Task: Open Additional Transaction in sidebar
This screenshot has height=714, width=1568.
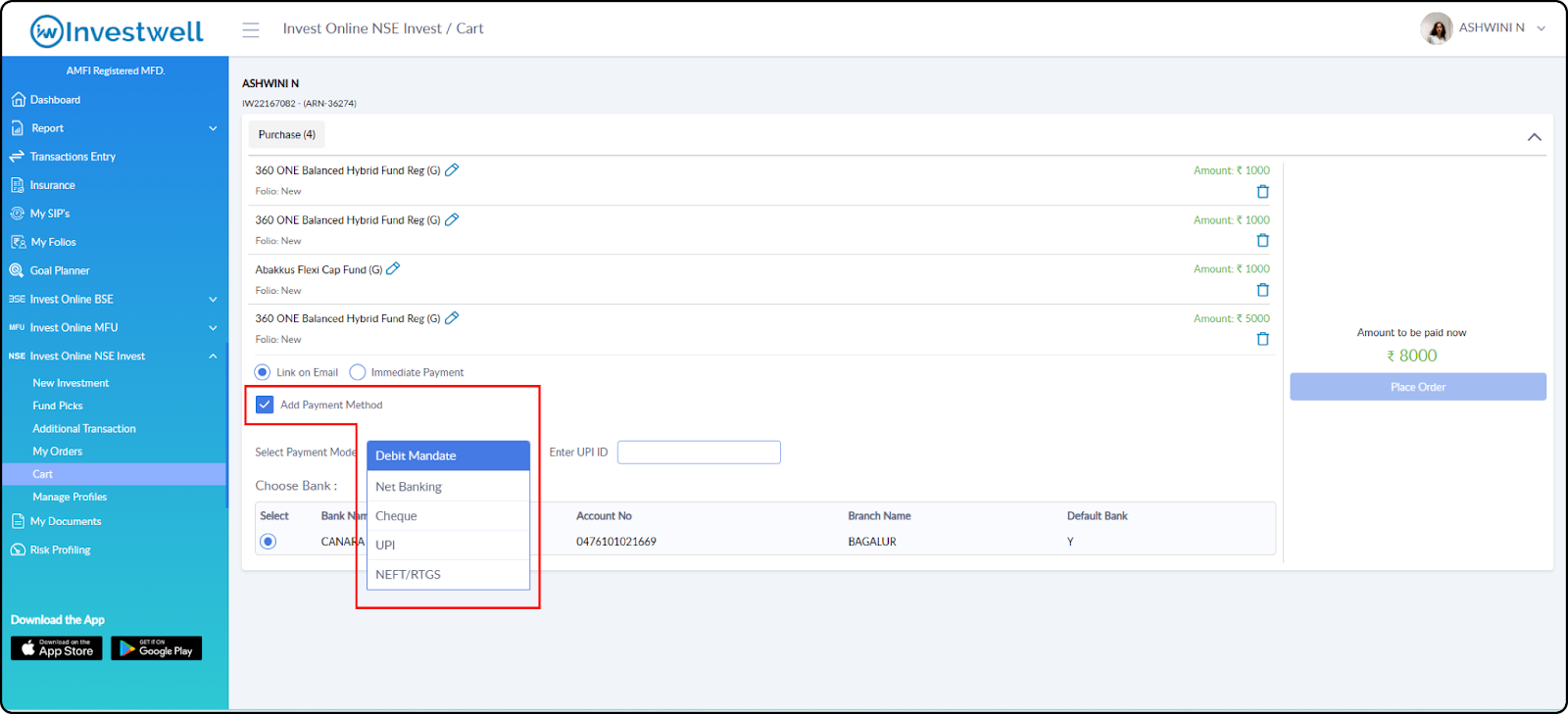Action: pos(84,429)
